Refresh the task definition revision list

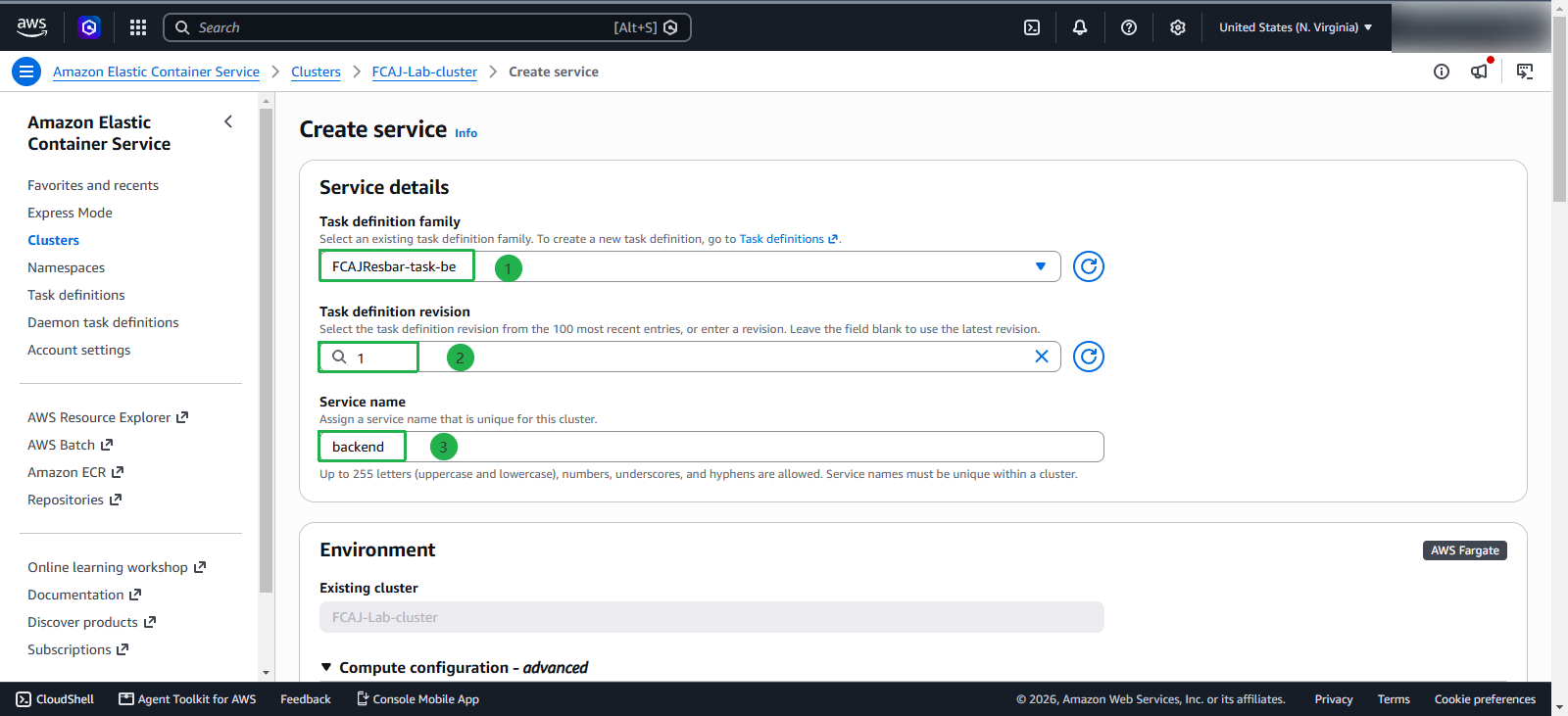point(1089,357)
